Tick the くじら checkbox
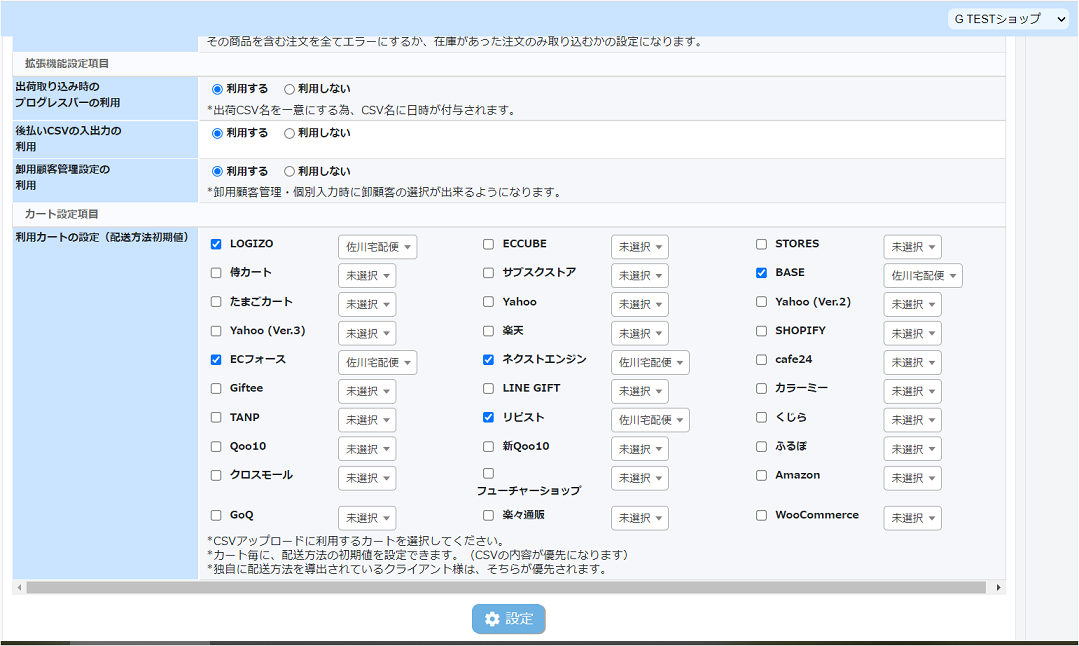 tap(761, 418)
